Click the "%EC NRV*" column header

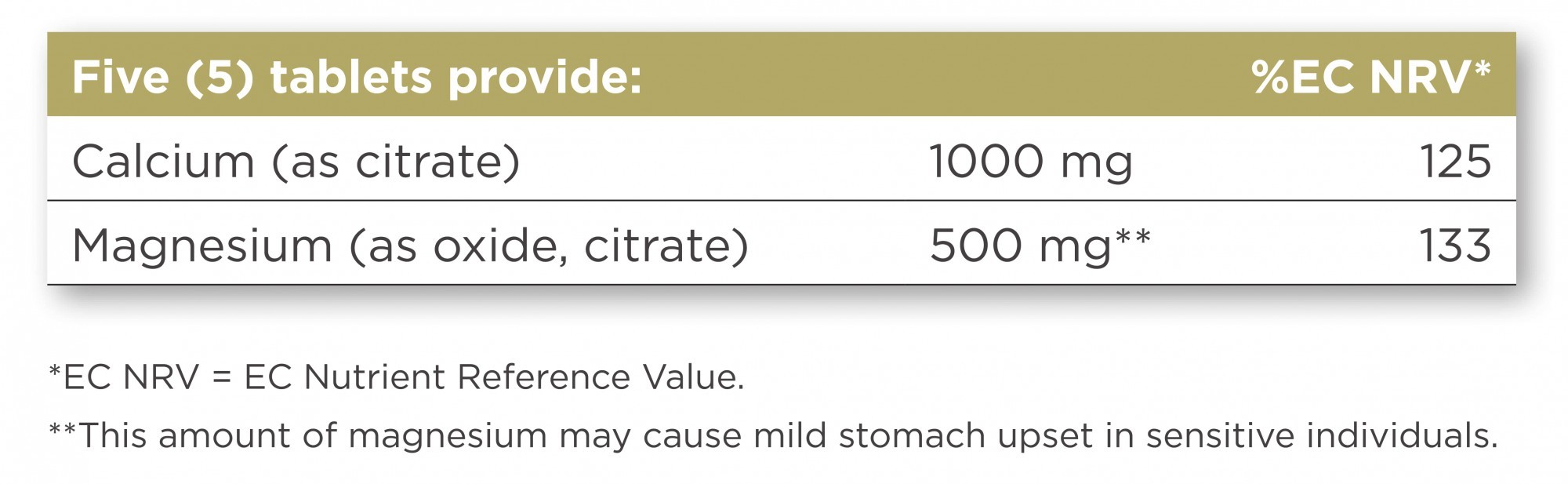(1371, 78)
